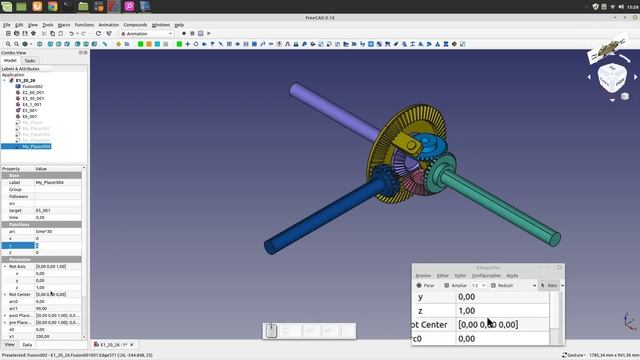Open the Undo history dropdown arrow
Viewport: 640px width, 360px height.
pos(77,33)
